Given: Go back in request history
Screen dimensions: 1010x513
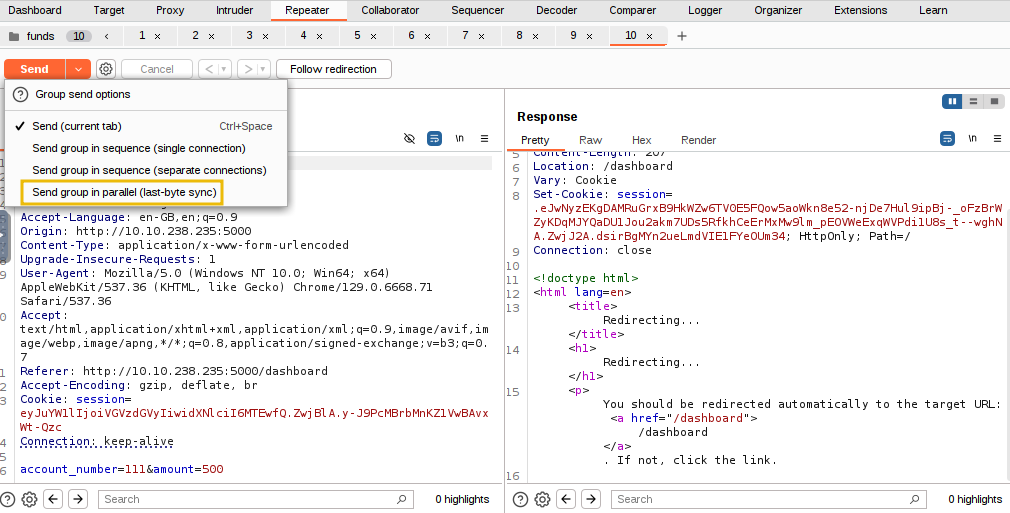Looking at the screenshot, I should pos(209,69).
